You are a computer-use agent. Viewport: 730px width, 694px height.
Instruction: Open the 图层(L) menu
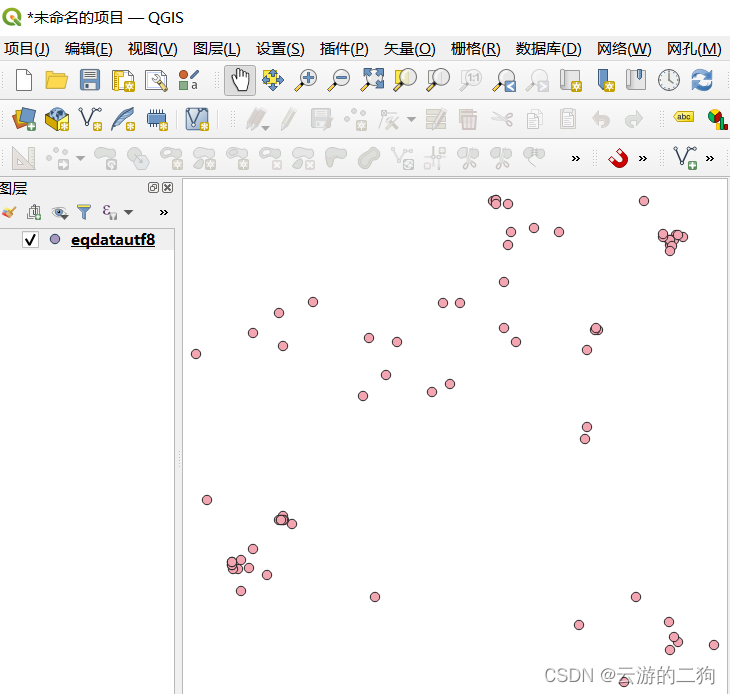pyautogui.click(x=217, y=49)
